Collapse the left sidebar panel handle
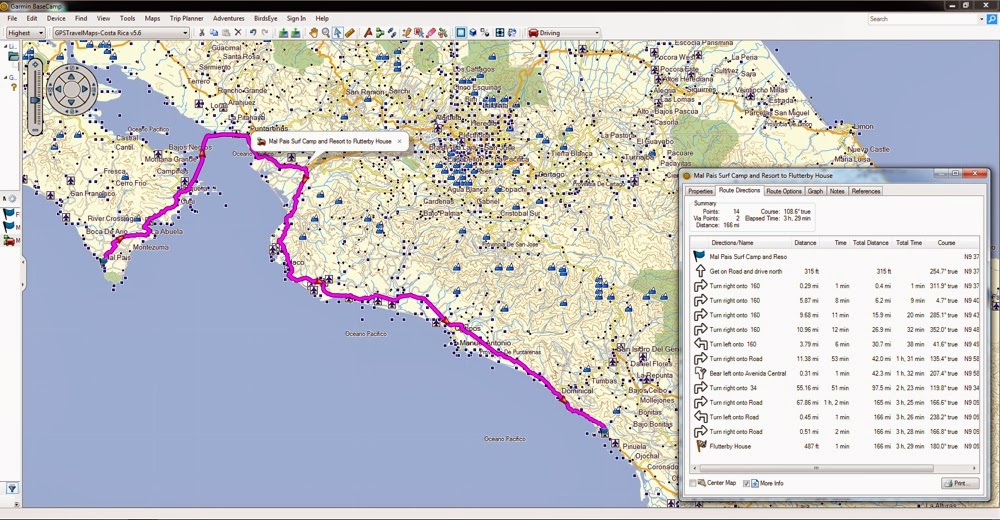1000x520 pixels. click(23, 272)
